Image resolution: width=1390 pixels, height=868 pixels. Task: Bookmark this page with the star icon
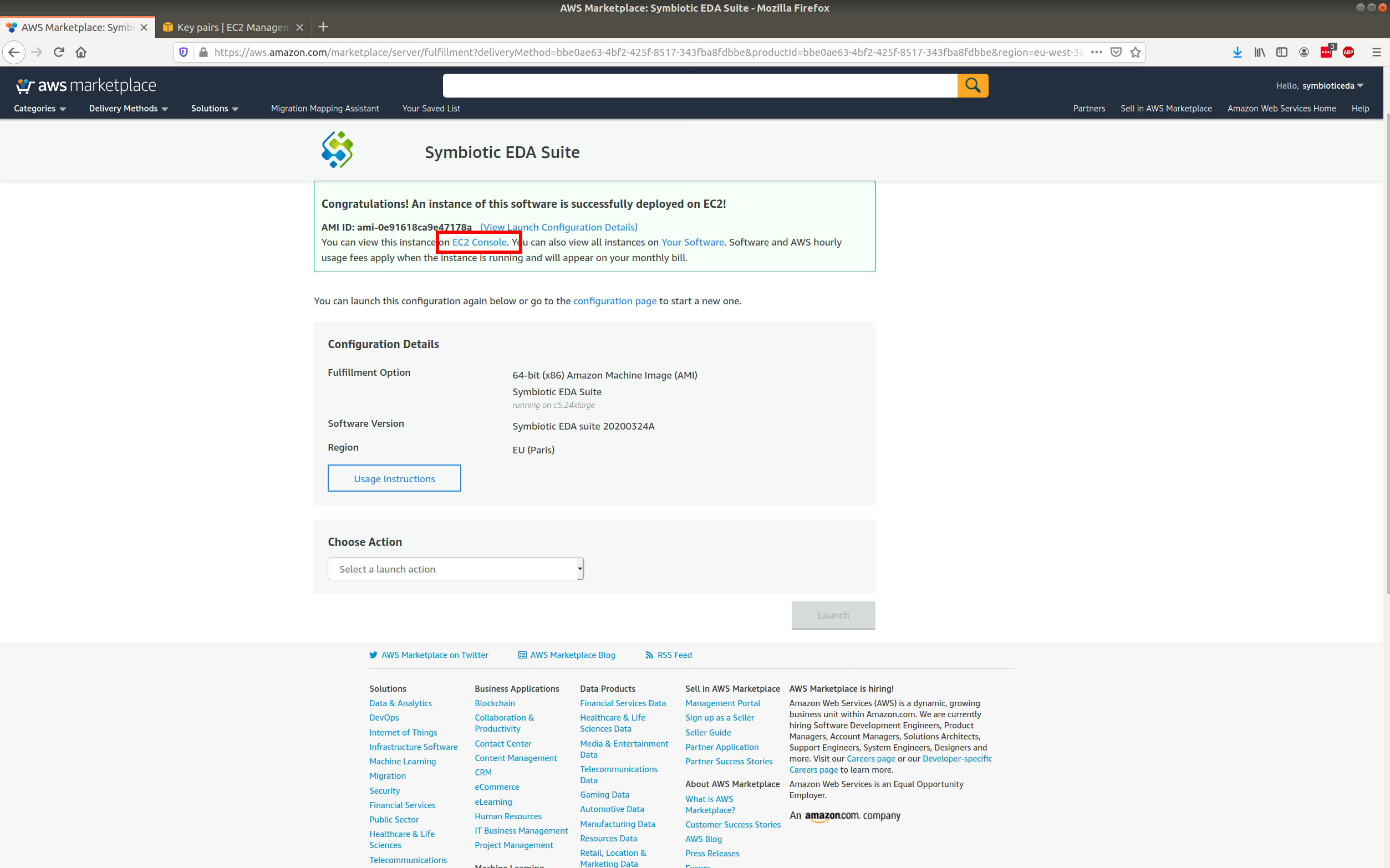click(x=1135, y=52)
